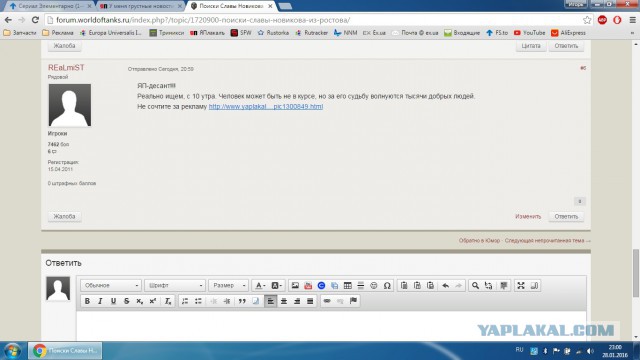
Task: Open REaLmiST user profile link
Action: 66,67
